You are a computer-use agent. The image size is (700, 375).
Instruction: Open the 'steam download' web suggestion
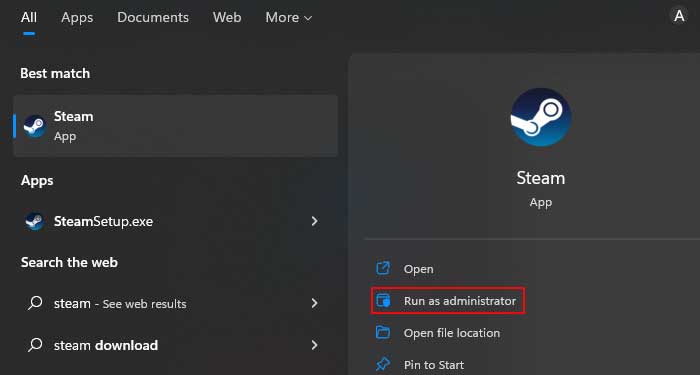175,345
